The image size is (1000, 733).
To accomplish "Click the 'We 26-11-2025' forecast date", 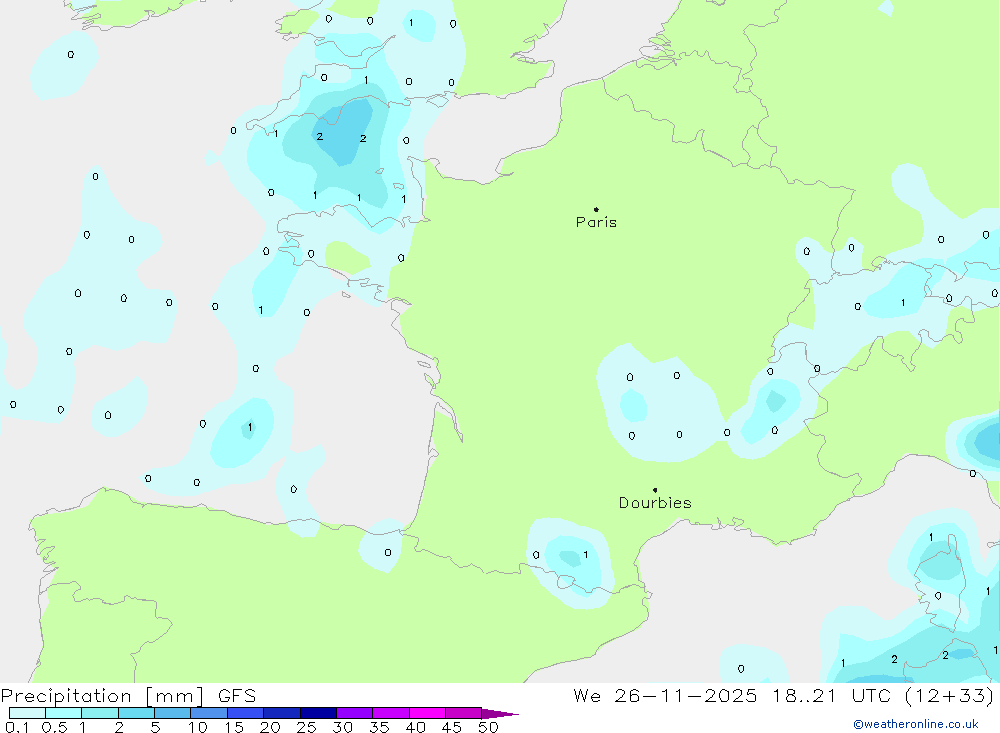I will pyautogui.click(x=665, y=695).
